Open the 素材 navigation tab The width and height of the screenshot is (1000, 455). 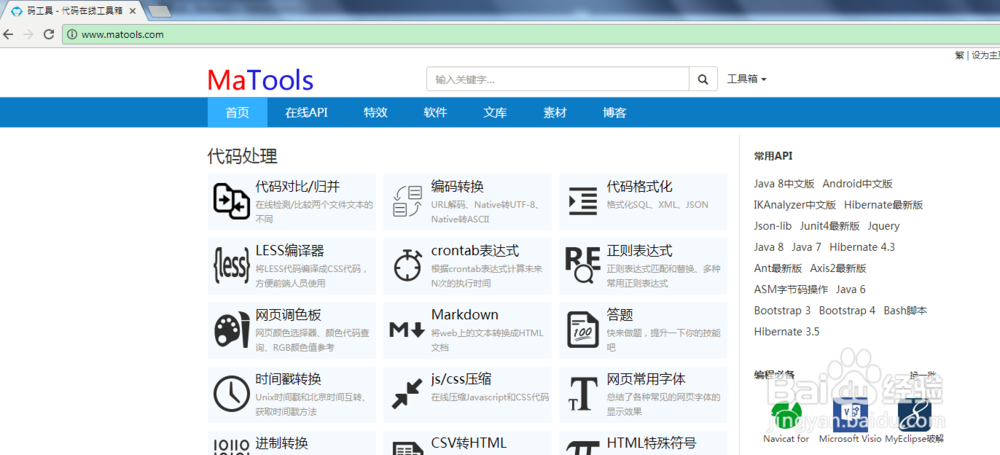(x=555, y=112)
